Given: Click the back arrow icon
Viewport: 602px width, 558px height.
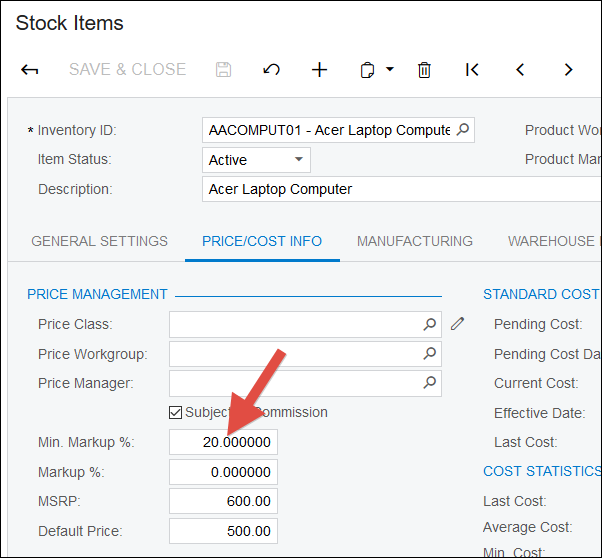Looking at the screenshot, I should point(30,70).
